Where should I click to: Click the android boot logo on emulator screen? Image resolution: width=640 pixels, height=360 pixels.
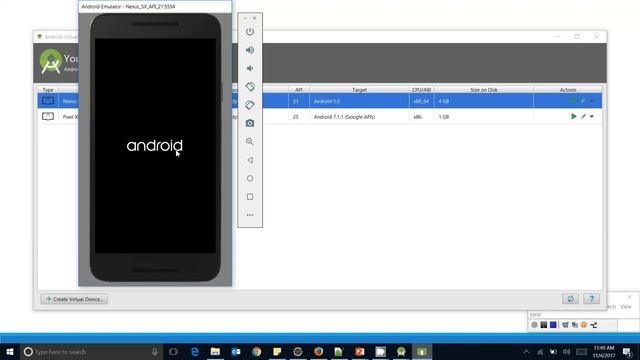point(155,146)
